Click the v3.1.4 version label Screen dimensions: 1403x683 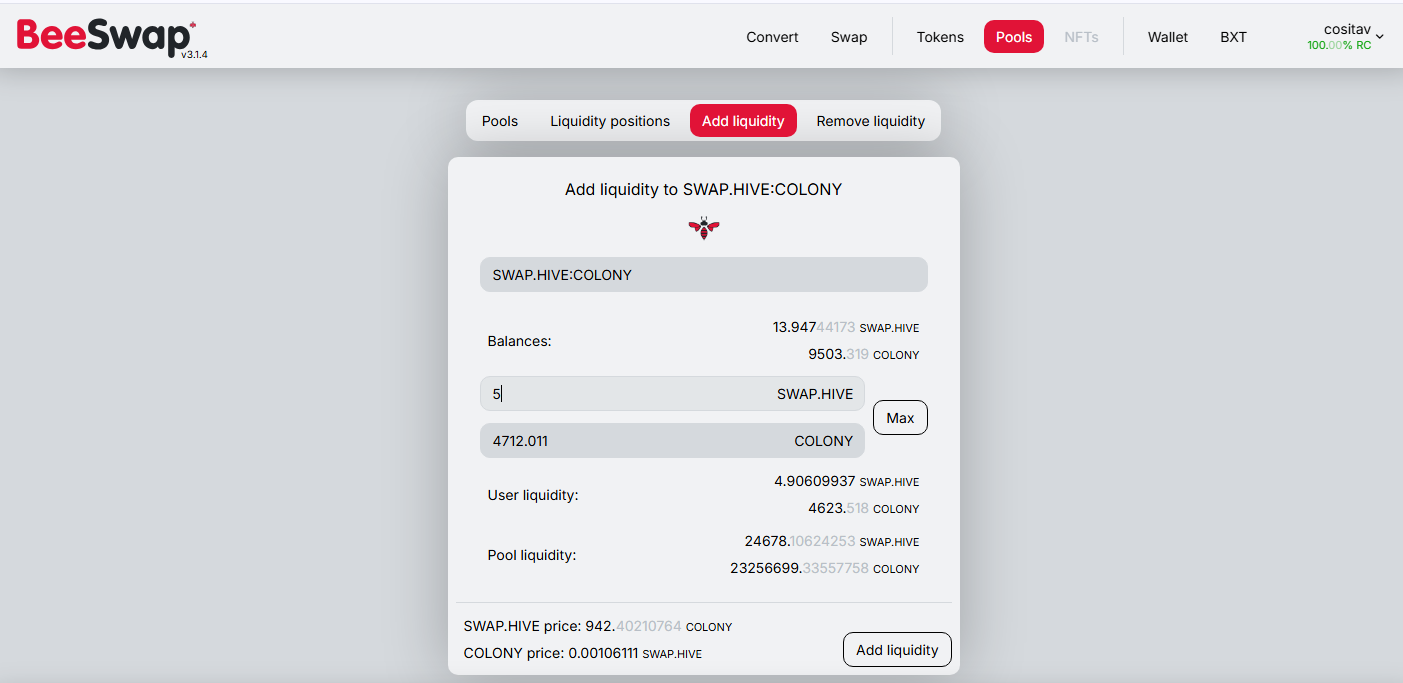pyautogui.click(x=194, y=54)
